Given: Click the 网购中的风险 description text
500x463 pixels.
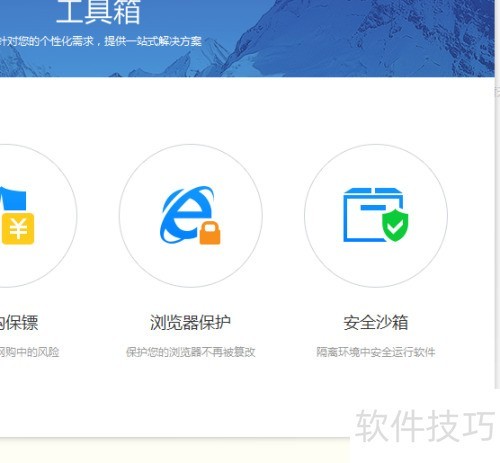Looking at the screenshot, I should coord(29,352).
